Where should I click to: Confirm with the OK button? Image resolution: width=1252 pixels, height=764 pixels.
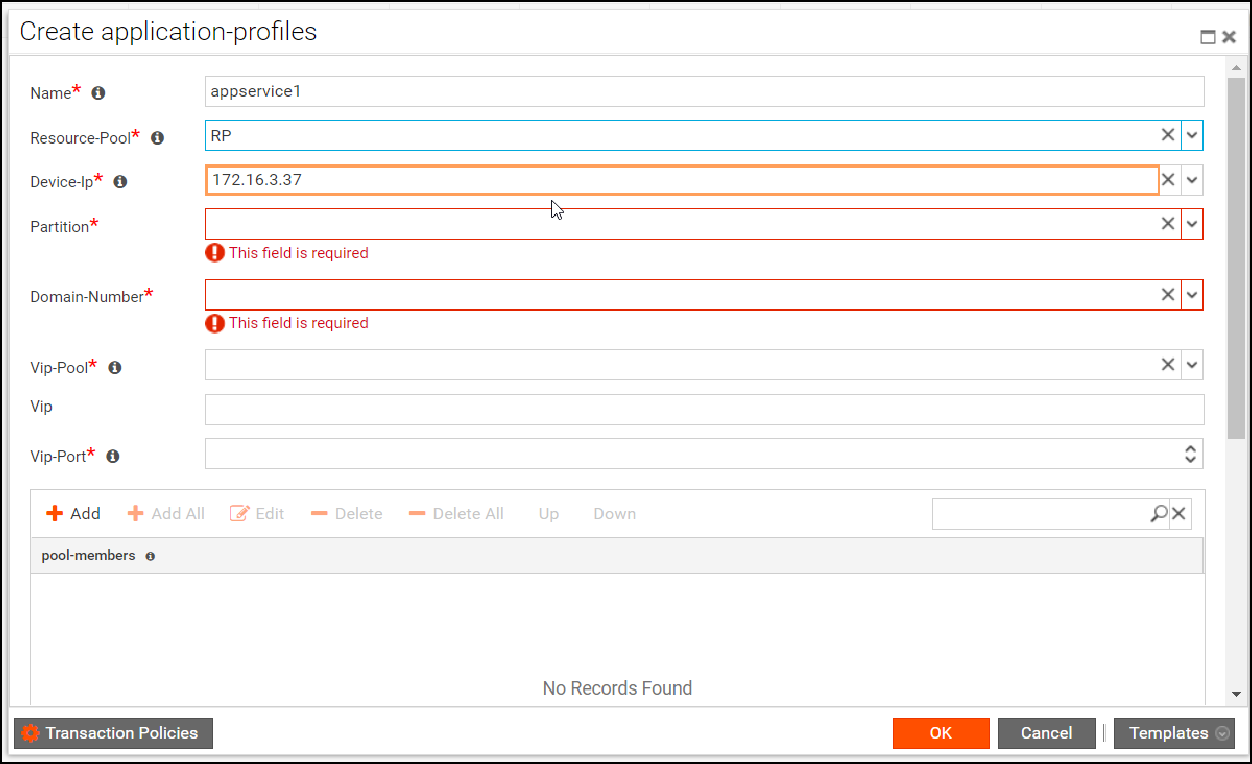pyautogui.click(x=941, y=733)
